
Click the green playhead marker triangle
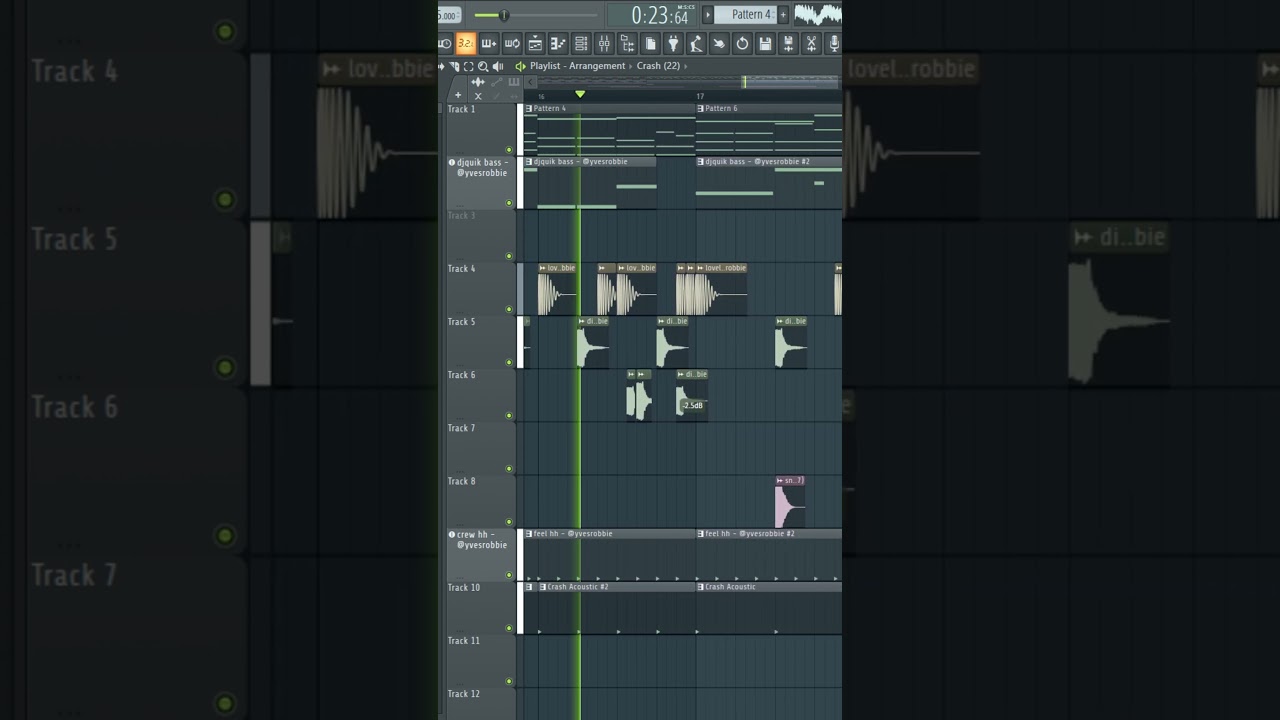580,94
